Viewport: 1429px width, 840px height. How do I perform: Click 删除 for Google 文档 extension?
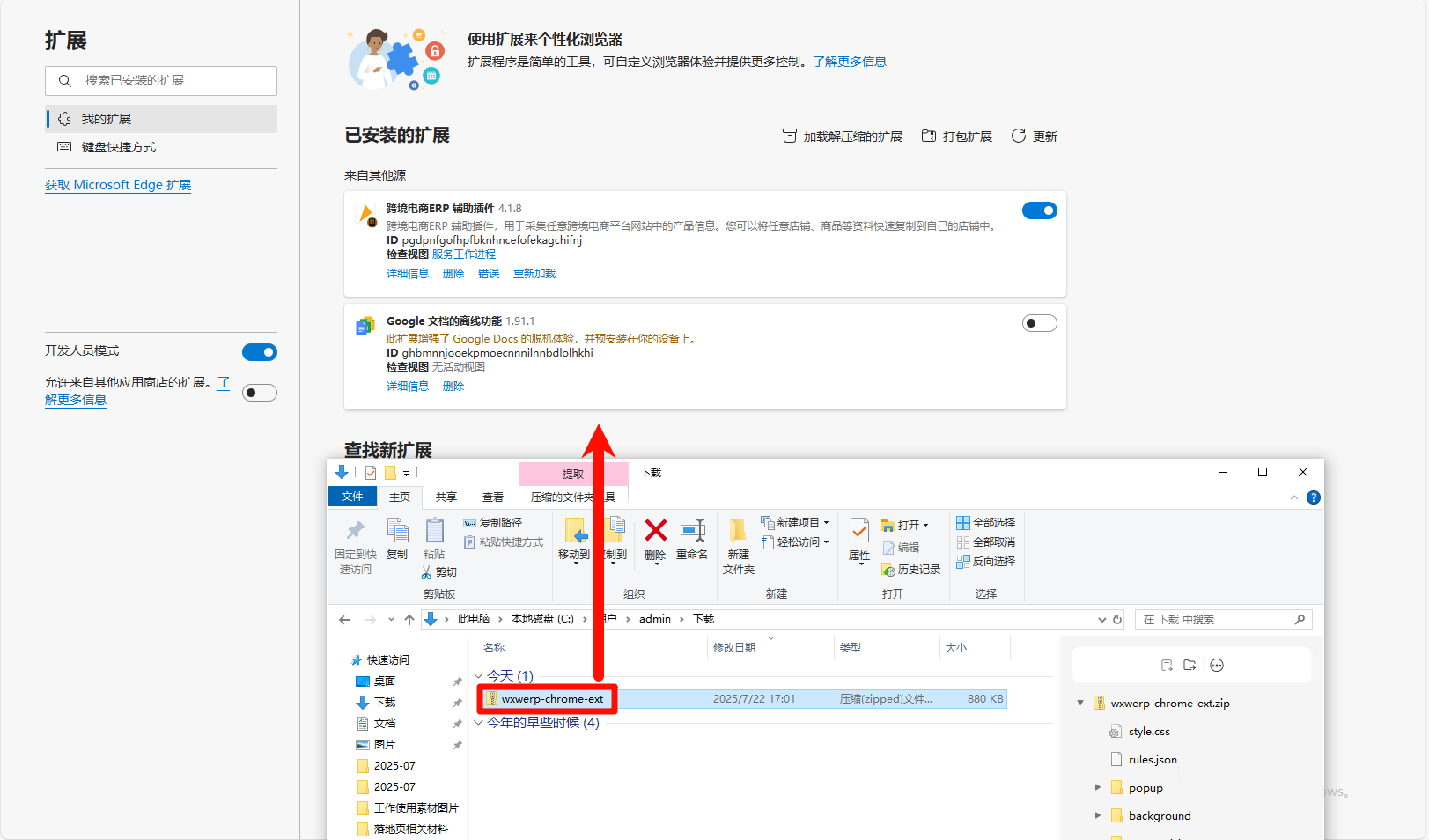pos(453,387)
